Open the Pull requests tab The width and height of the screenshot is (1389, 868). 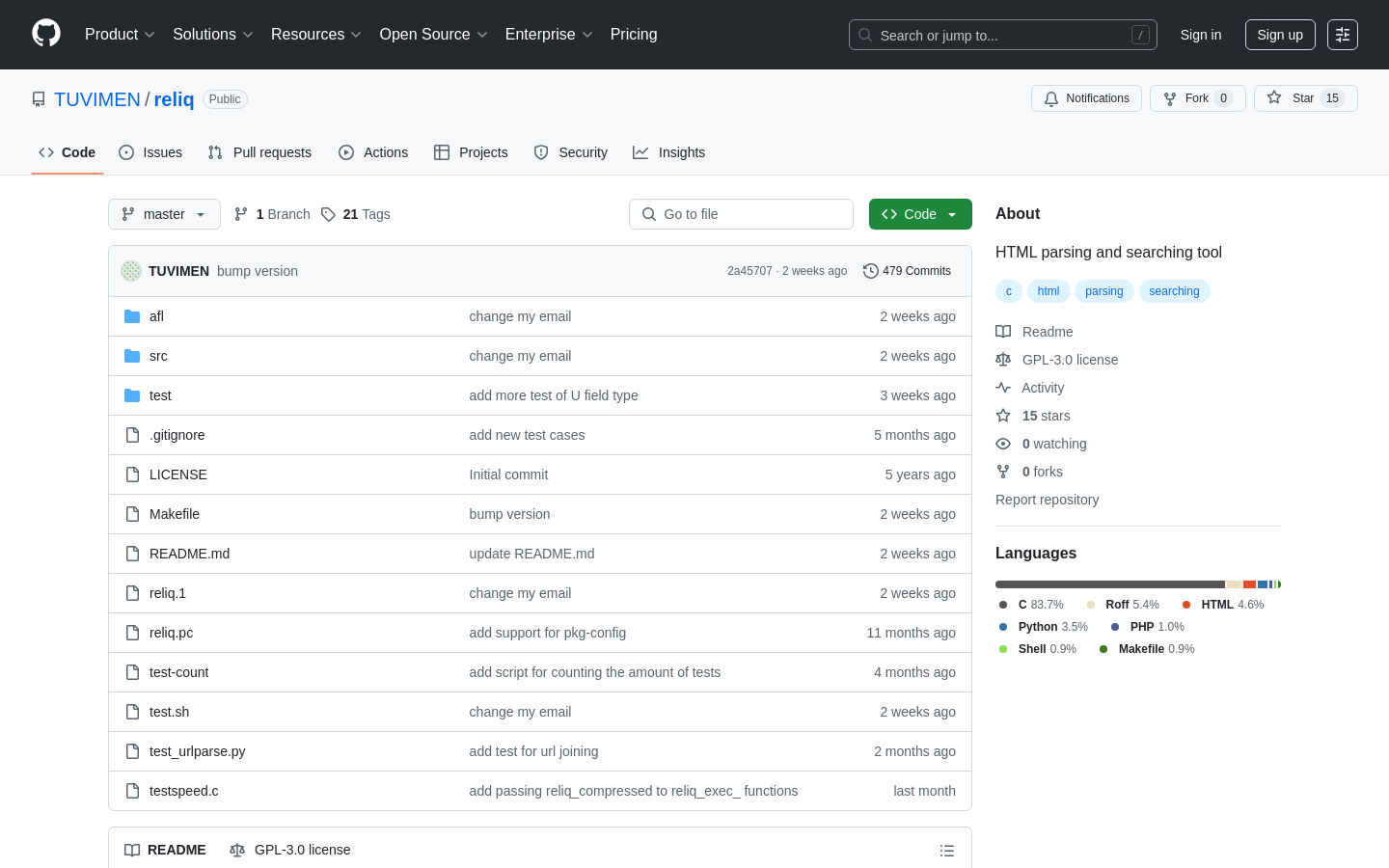[259, 152]
